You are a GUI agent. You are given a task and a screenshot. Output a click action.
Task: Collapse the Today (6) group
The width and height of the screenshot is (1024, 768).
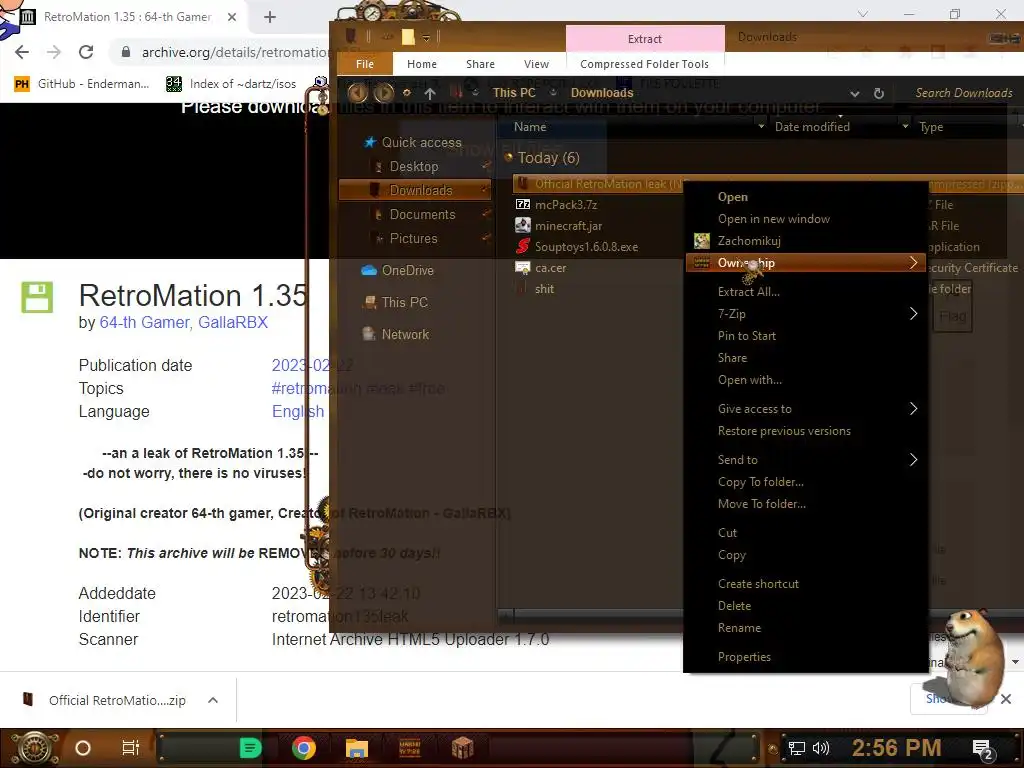509,157
